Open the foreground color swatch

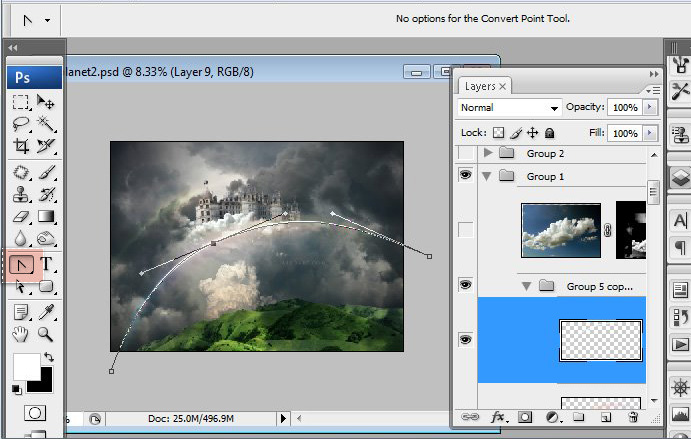pos(26,366)
